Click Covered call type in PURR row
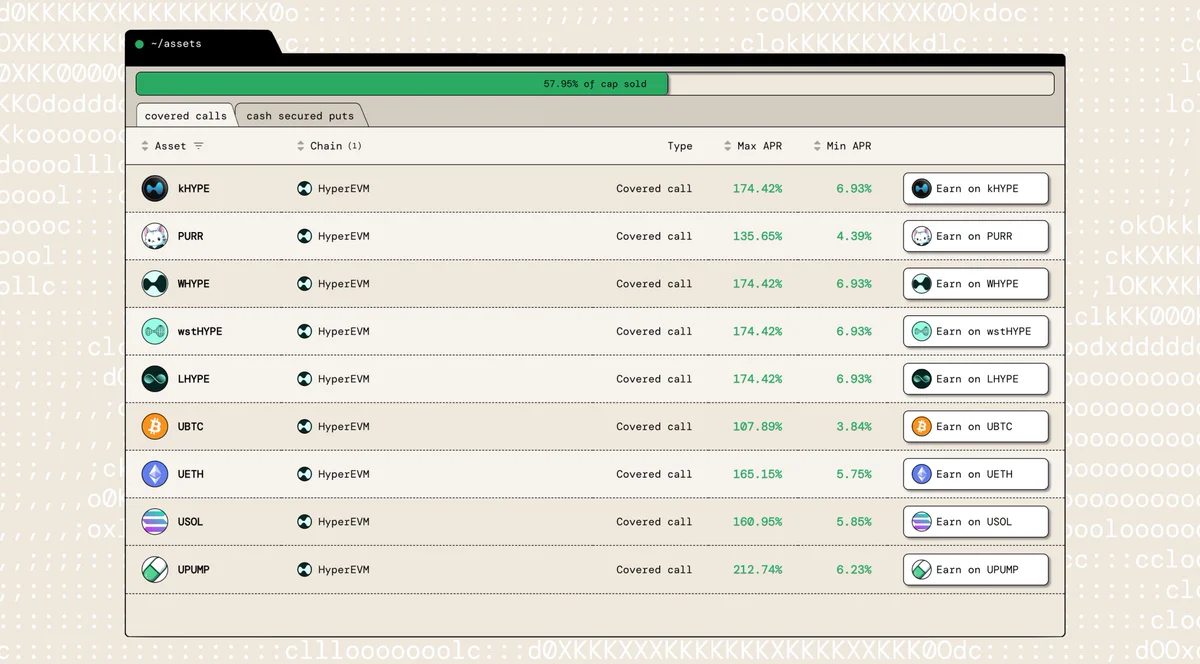This screenshot has height=664, width=1200. pos(654,236)
